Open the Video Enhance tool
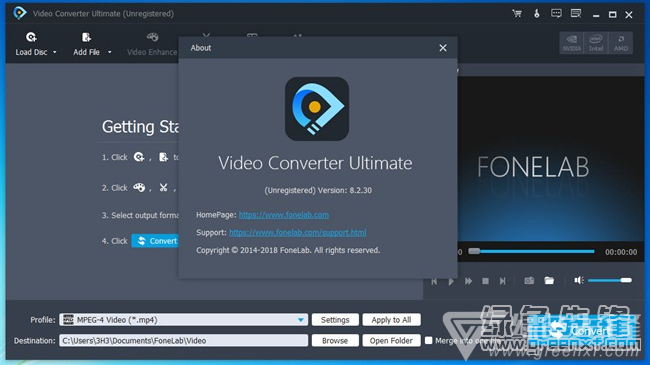This screenshot has height=365, width=650. pos(152,44)
